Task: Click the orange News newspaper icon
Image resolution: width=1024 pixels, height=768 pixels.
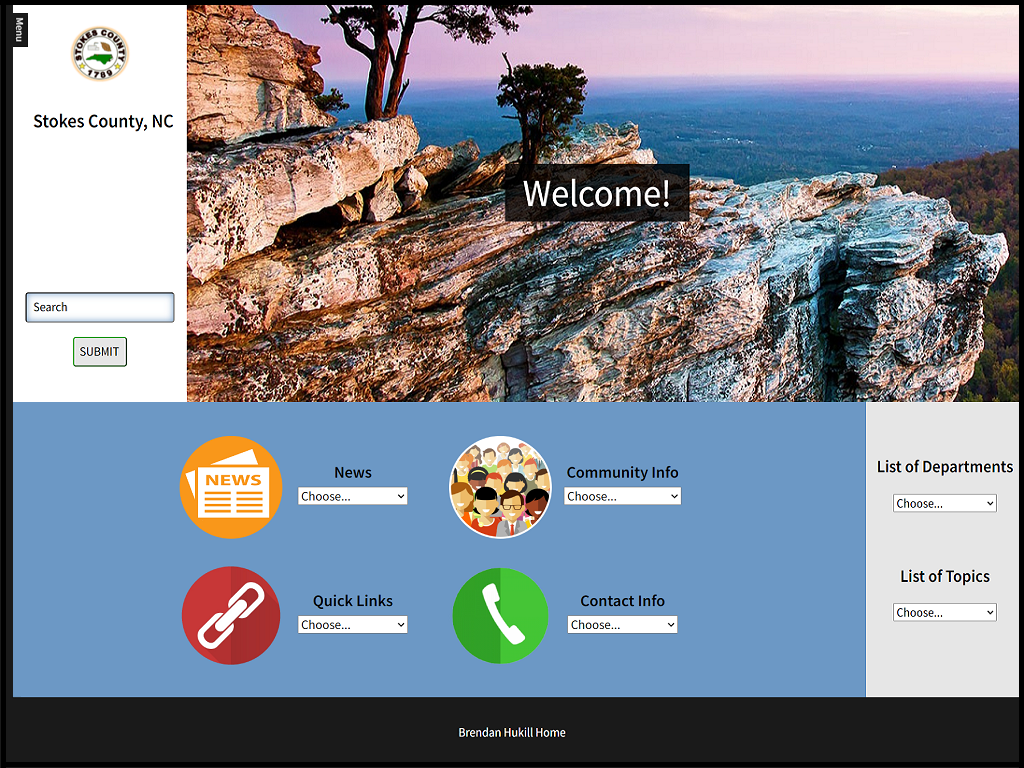Action: (x=231, y=488)
